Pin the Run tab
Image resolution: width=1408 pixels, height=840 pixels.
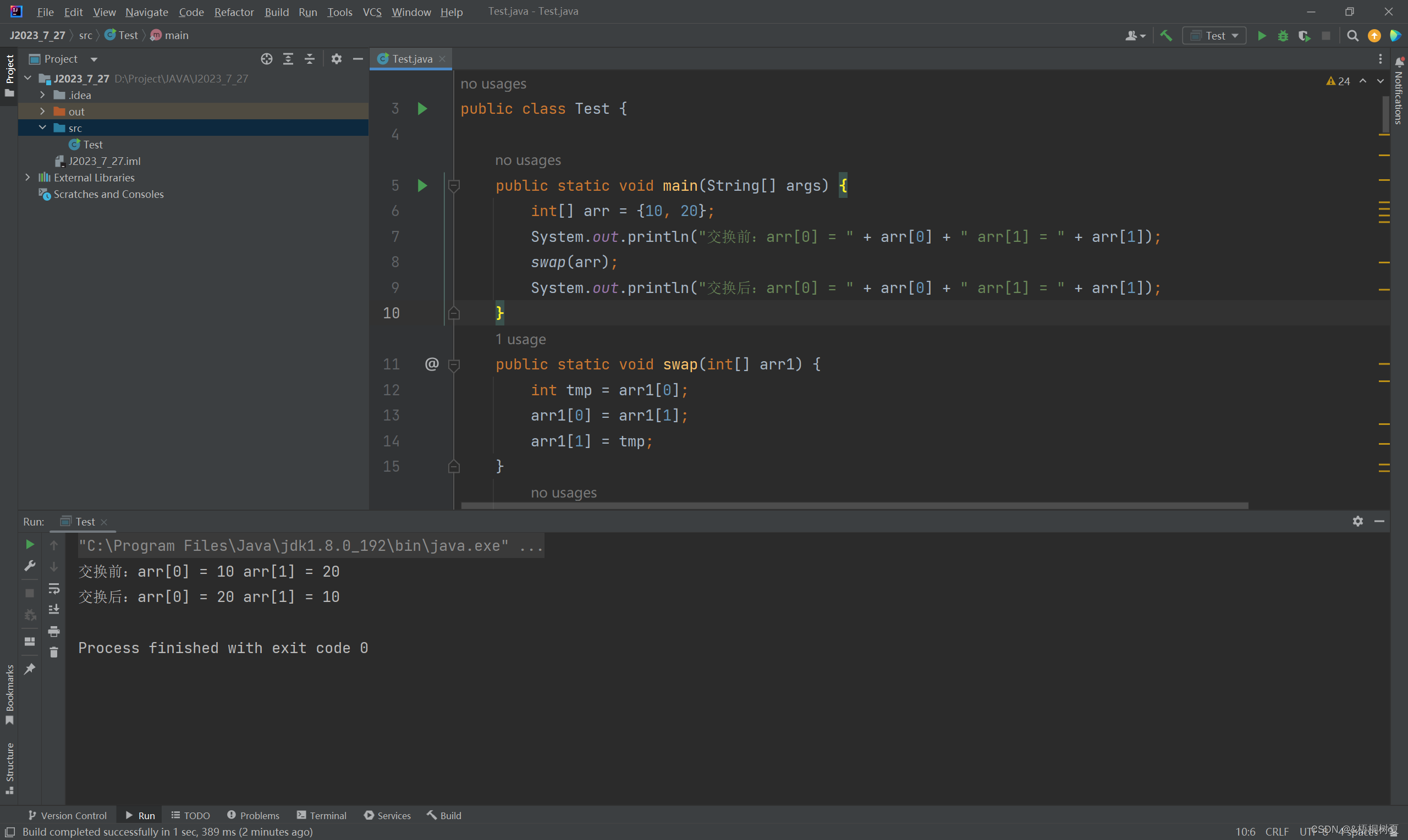click(30, 668)
